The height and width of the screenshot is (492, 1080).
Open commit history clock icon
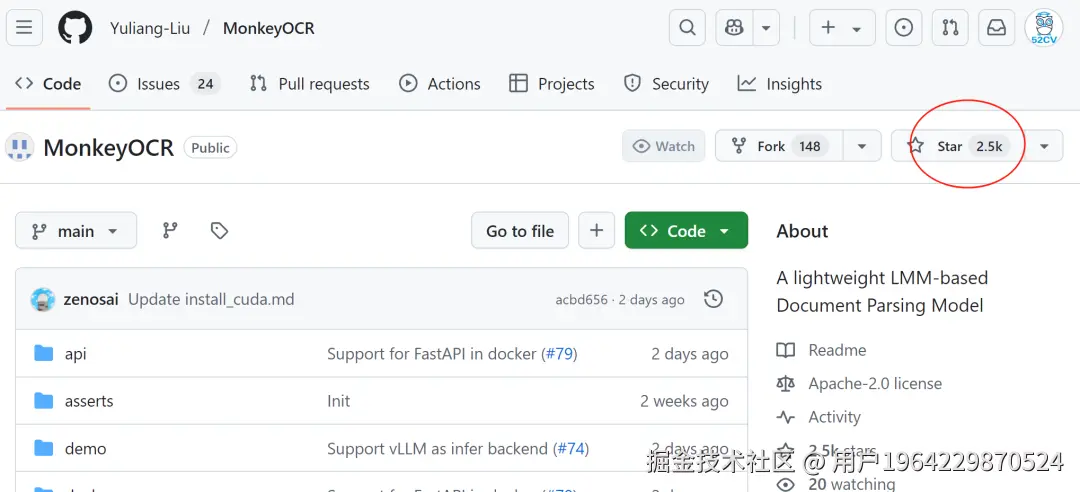(x=713, y=299)
